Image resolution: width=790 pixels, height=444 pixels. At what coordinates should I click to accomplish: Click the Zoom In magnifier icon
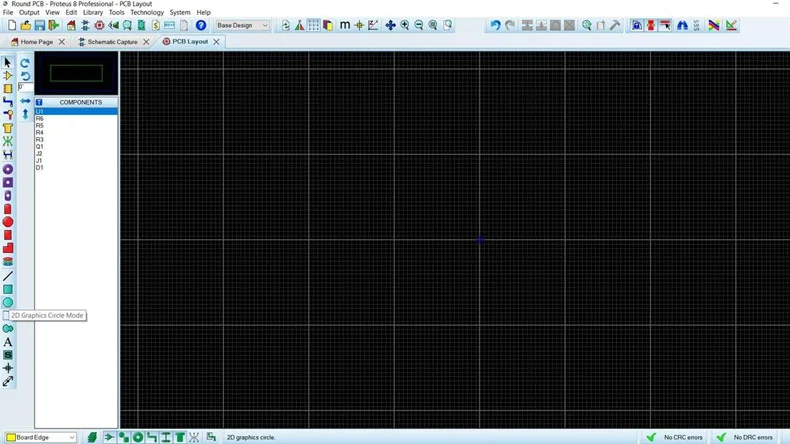tap(405, 25)
